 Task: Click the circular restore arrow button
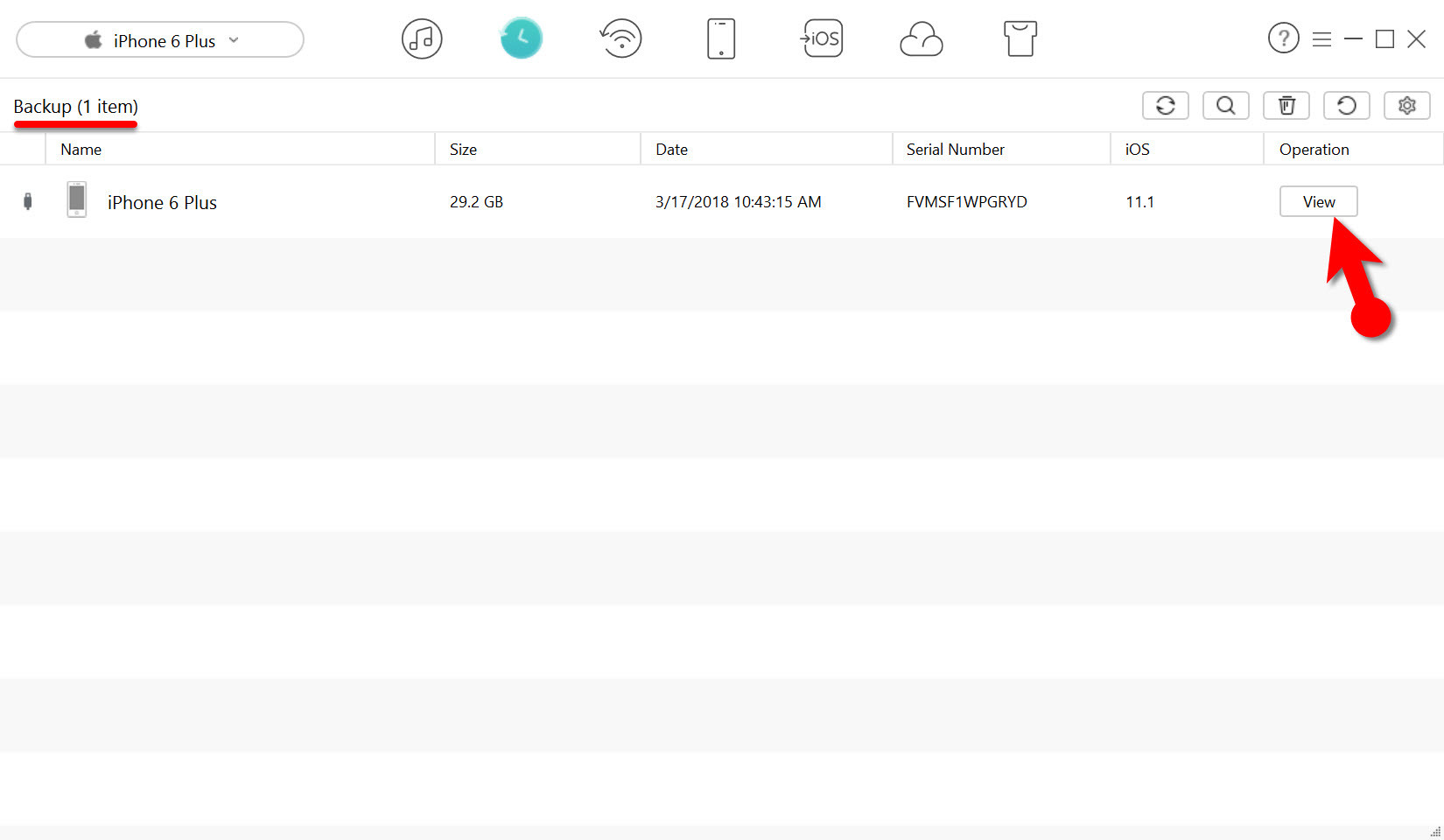1347,106
